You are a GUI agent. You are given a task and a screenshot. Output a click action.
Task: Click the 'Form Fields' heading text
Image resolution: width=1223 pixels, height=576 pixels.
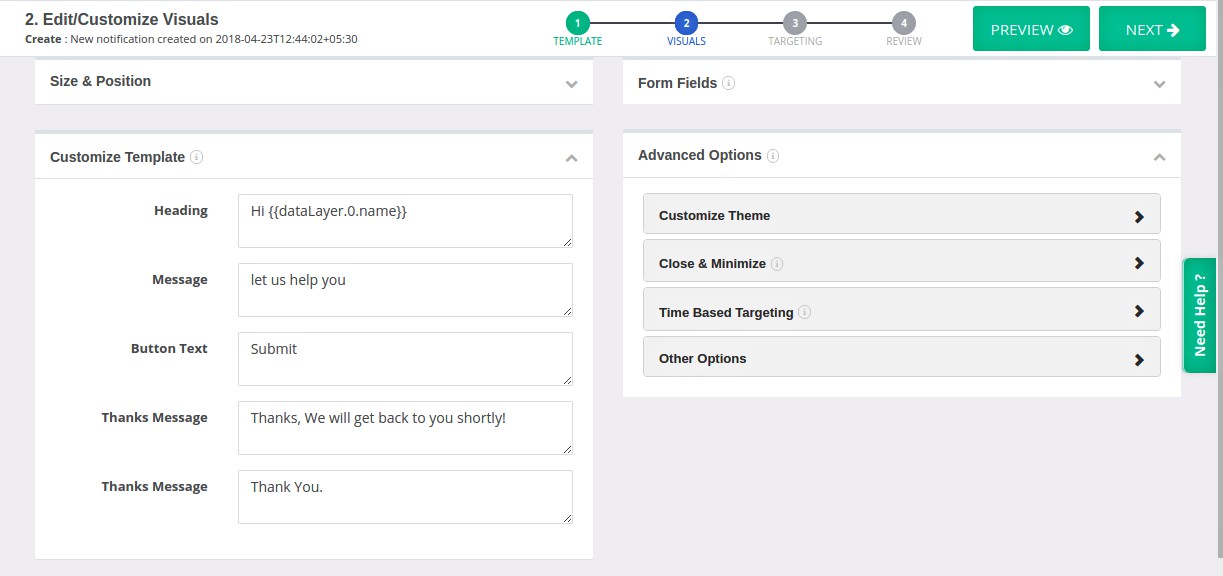677,83
